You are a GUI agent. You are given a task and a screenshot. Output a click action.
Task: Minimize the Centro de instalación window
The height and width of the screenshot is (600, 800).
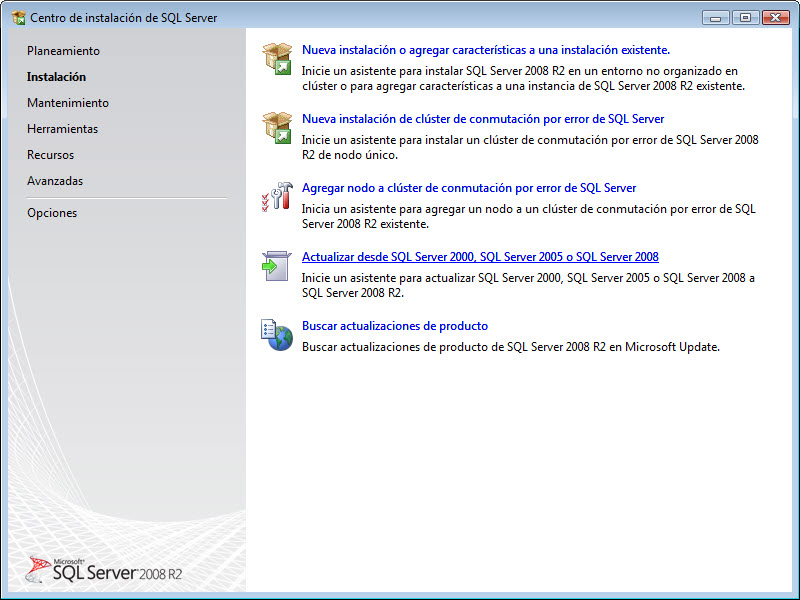[x=715, y=18]
